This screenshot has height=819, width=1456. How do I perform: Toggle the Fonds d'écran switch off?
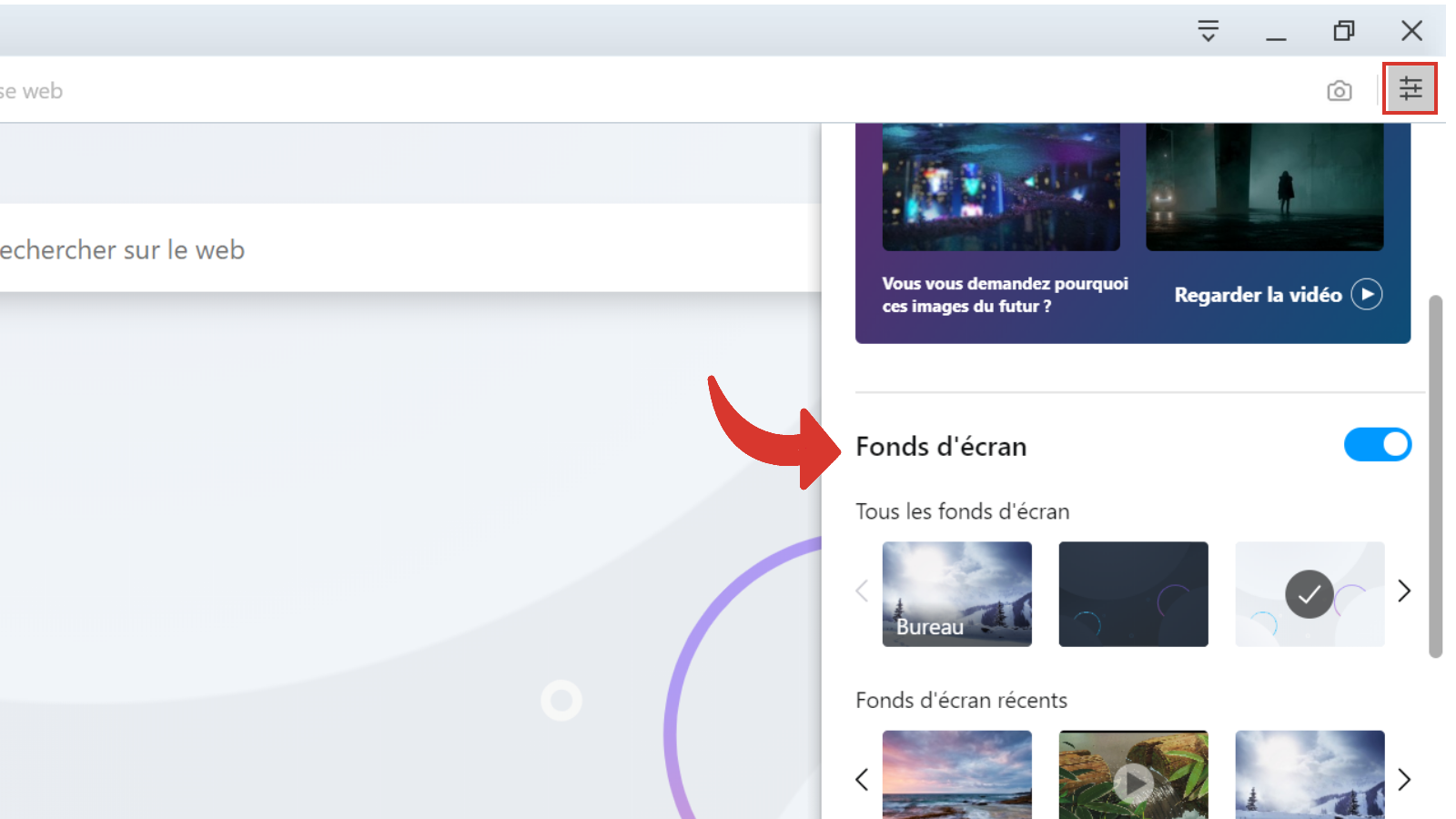coord(1377,445)
